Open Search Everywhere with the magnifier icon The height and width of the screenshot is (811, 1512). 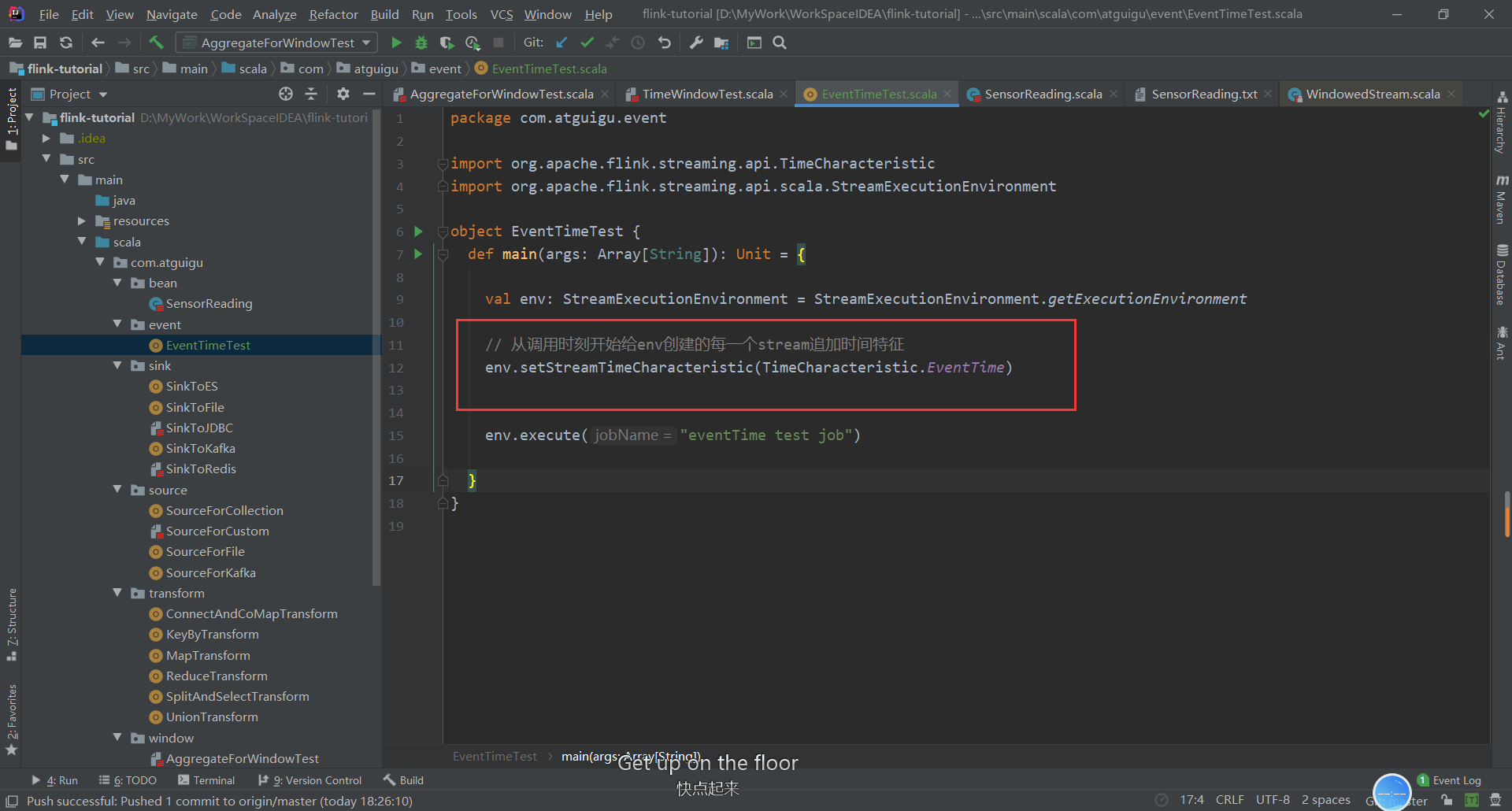coord(779,43)
